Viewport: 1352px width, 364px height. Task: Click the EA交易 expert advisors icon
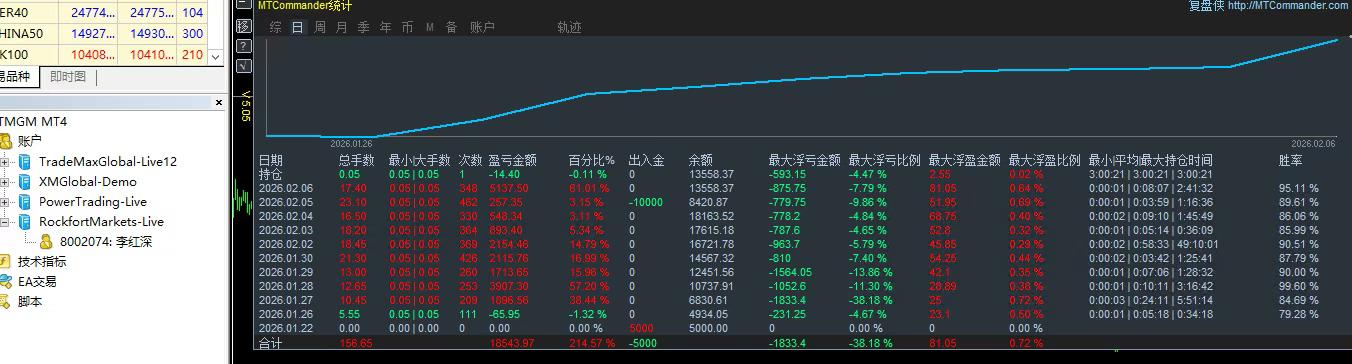(x=6, y=281)
